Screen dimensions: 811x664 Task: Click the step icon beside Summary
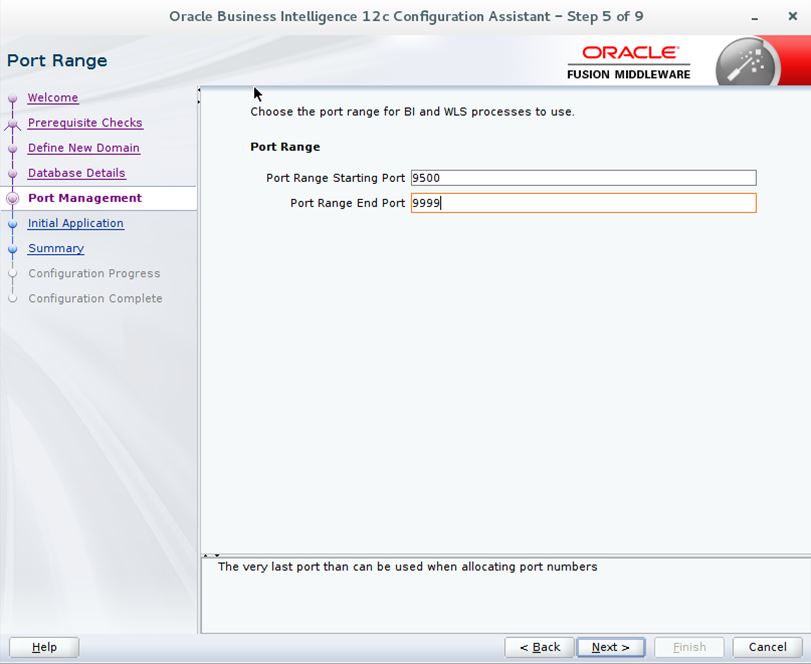(x=11, y=248)
